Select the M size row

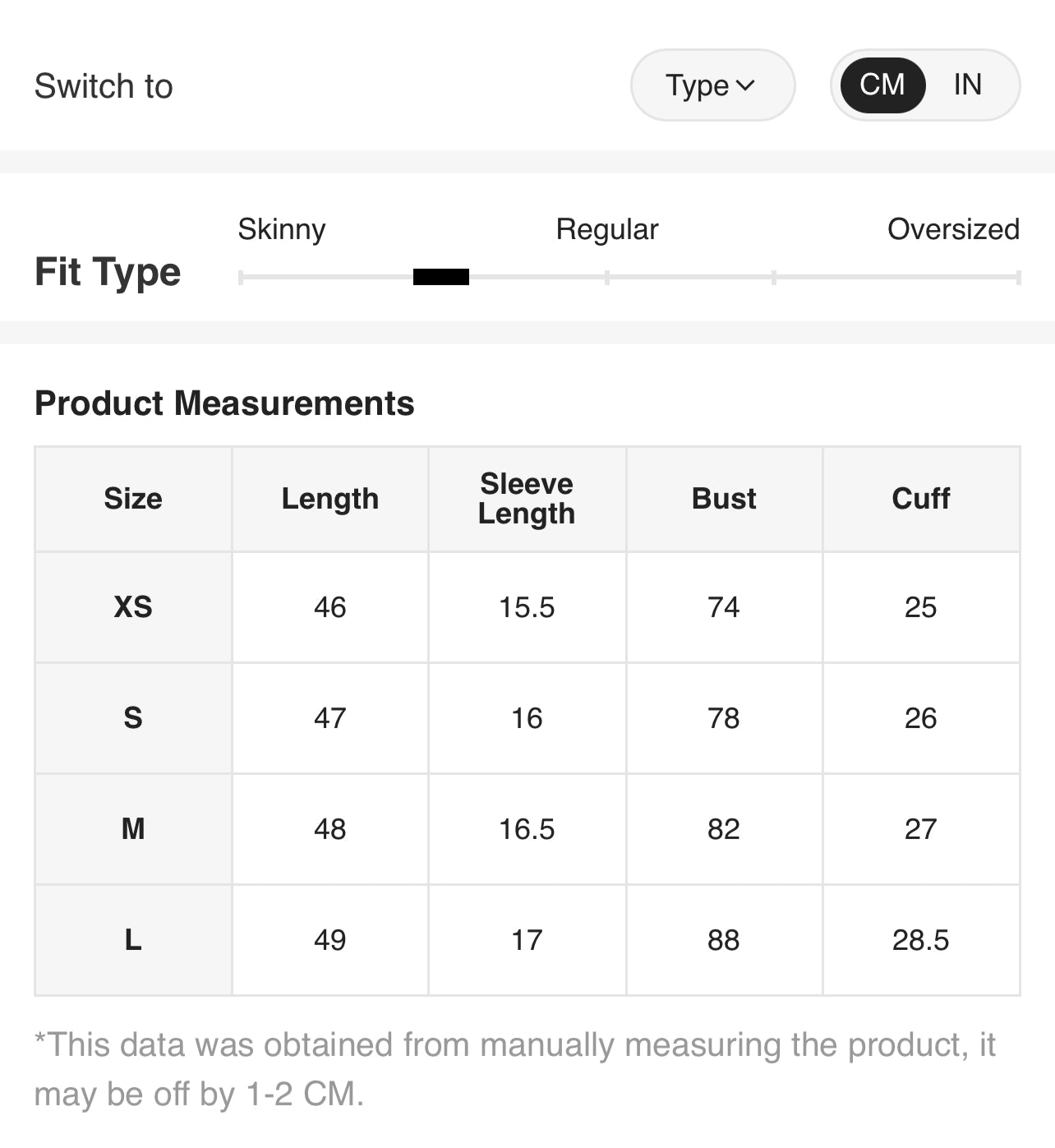tap(133, 829)
